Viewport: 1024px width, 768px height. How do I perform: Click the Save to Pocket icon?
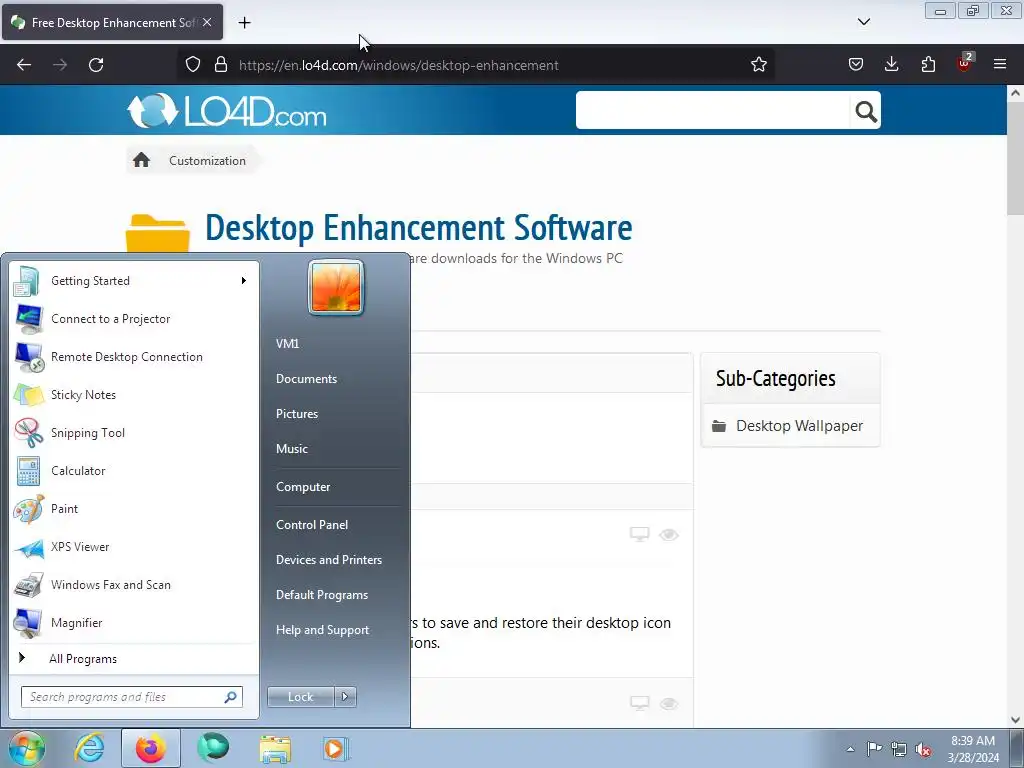[856, 65]
